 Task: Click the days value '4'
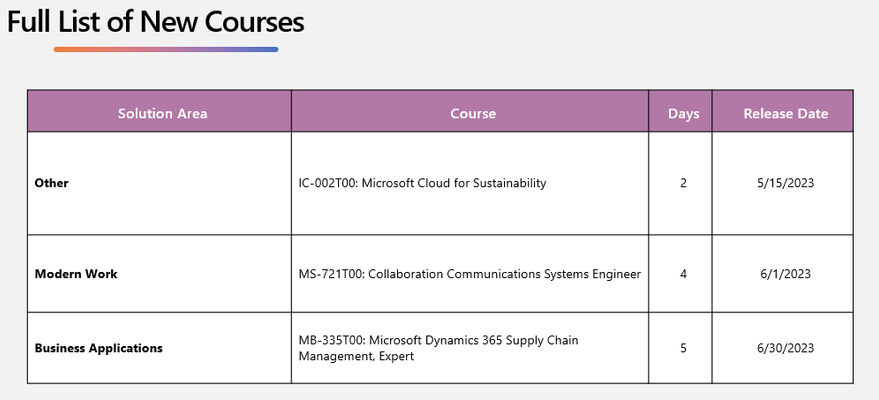click(683, 274)
